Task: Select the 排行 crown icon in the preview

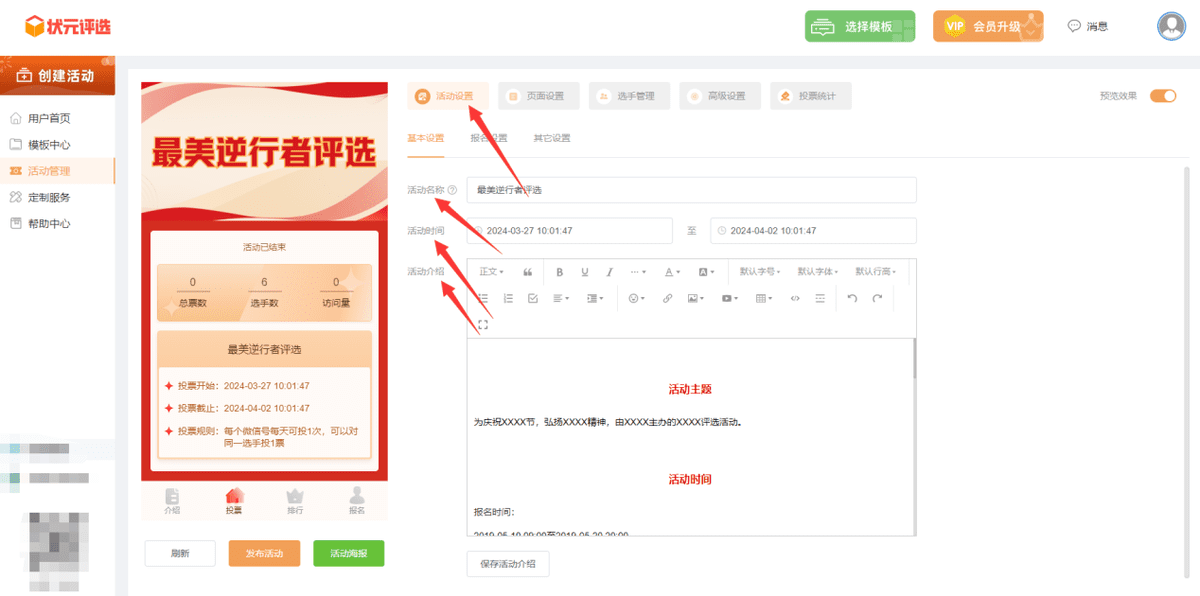Action: [x=294, y=497]
